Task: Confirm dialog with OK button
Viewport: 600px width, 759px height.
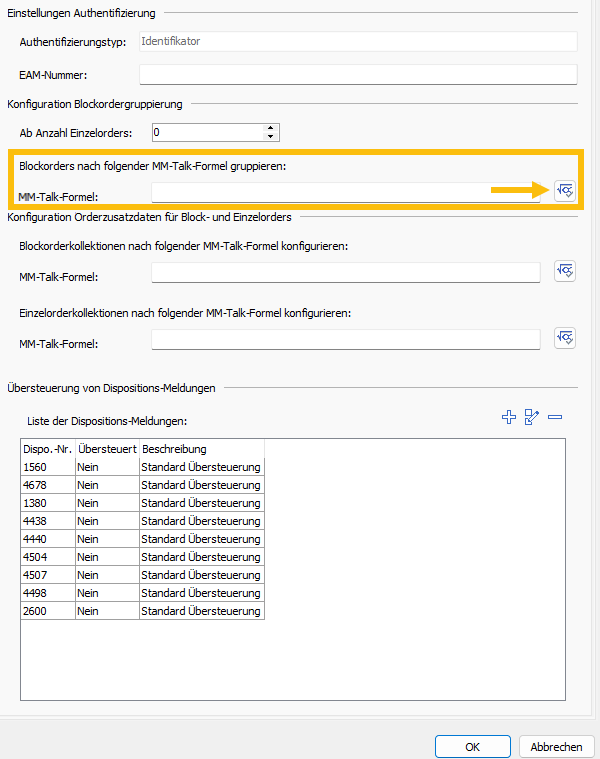Action: click(473, 746)
